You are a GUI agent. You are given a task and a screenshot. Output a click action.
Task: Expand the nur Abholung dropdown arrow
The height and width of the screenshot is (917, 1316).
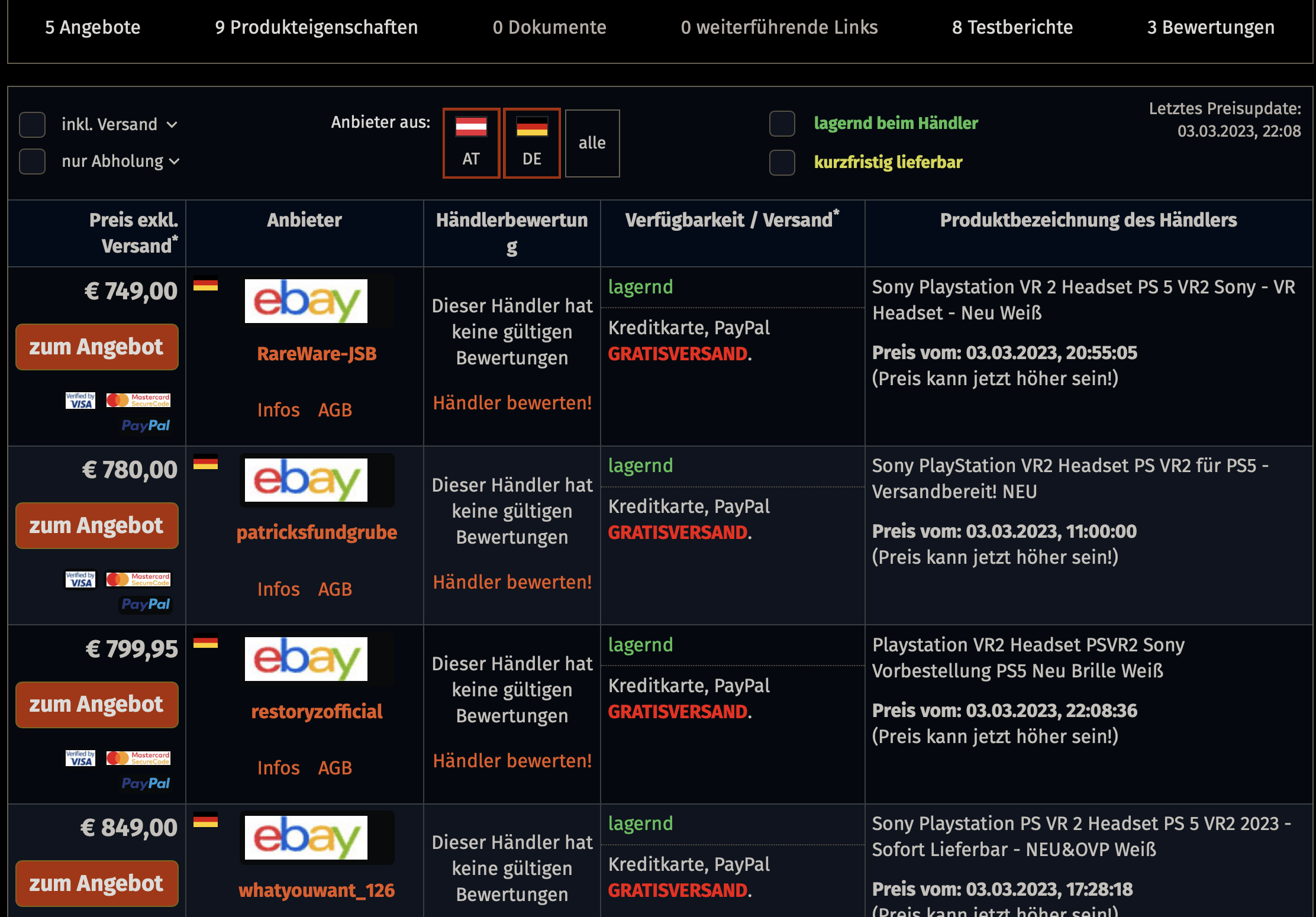175,162
